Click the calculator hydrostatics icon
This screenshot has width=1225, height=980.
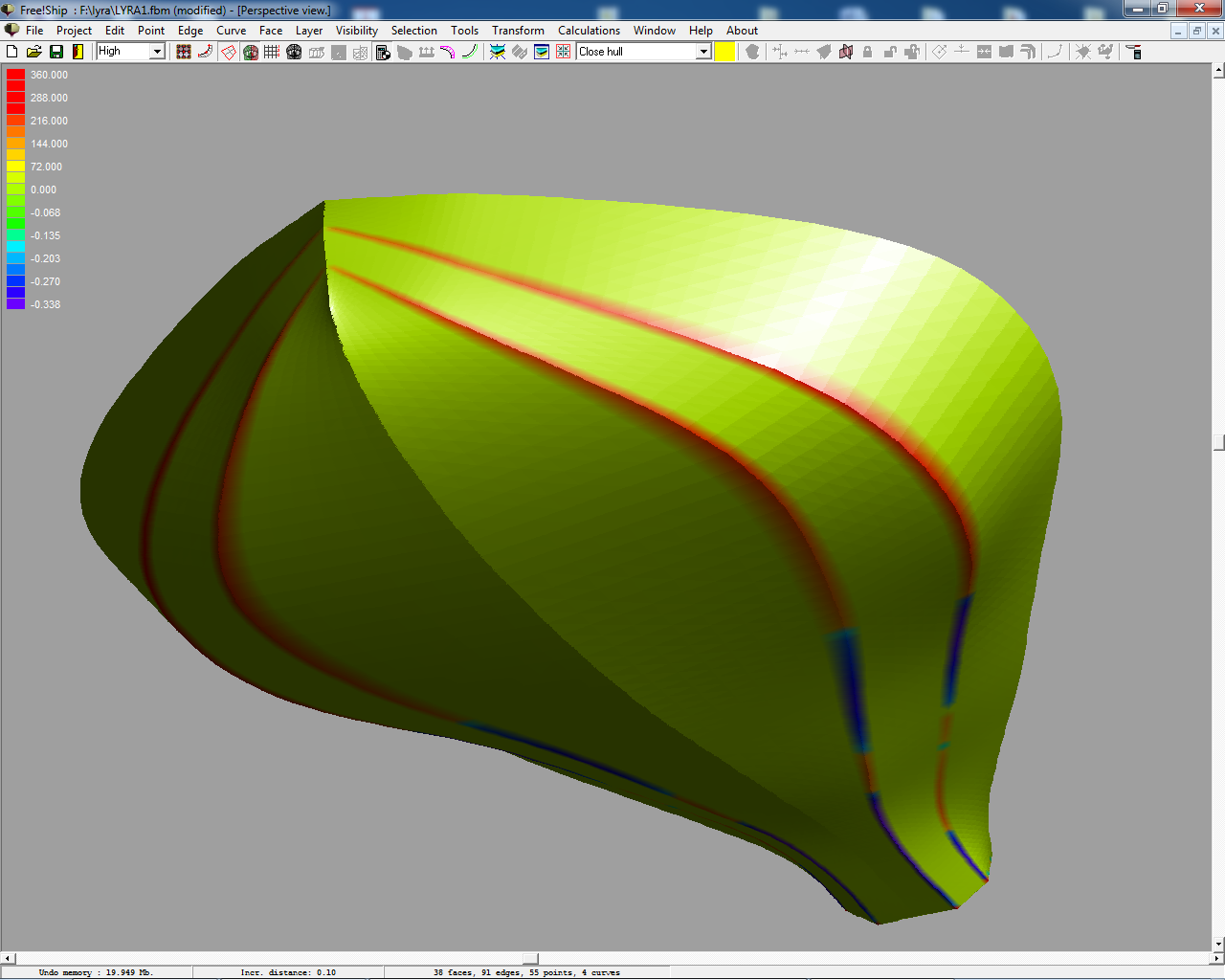tap(383, 52)
